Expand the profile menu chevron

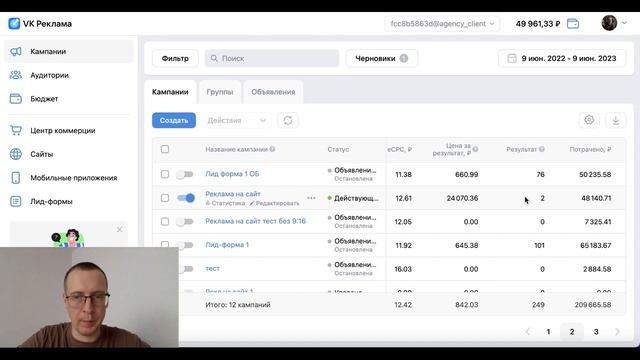tap(624, 23)
